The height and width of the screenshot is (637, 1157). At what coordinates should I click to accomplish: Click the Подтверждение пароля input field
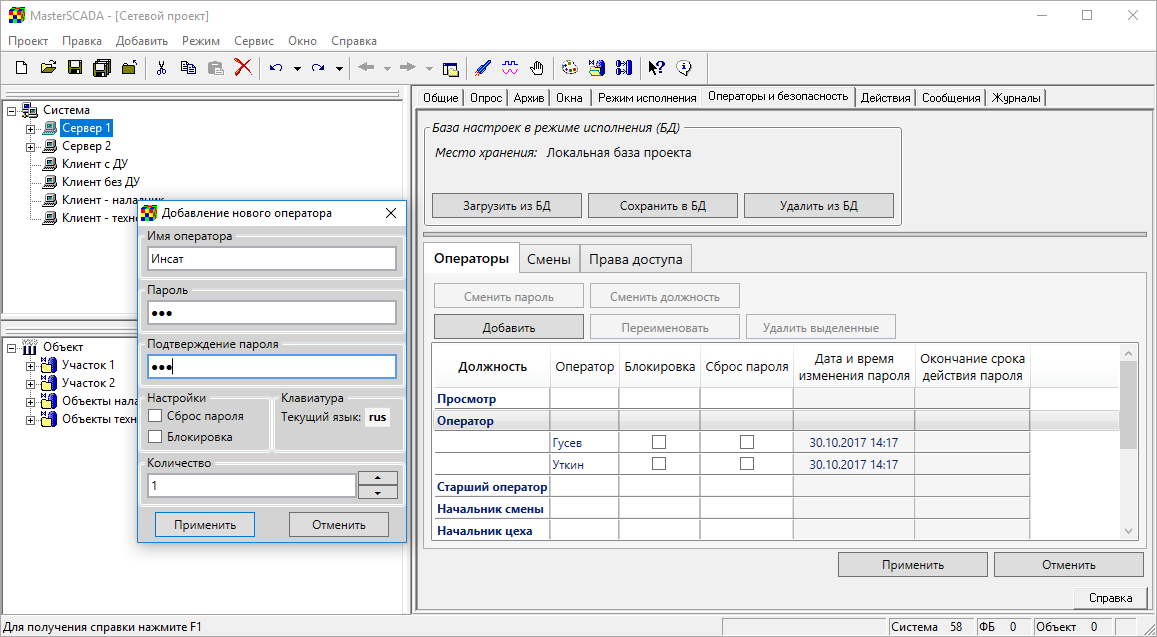(x=272, y=367)
